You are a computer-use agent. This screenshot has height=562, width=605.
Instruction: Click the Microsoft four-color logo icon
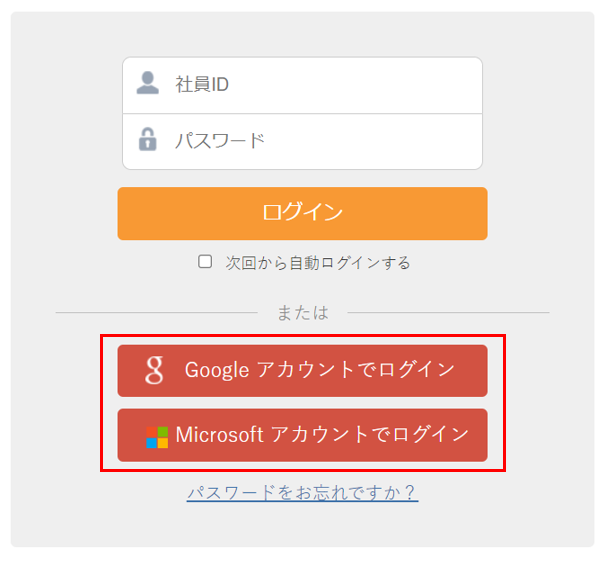tap(157, 437)
